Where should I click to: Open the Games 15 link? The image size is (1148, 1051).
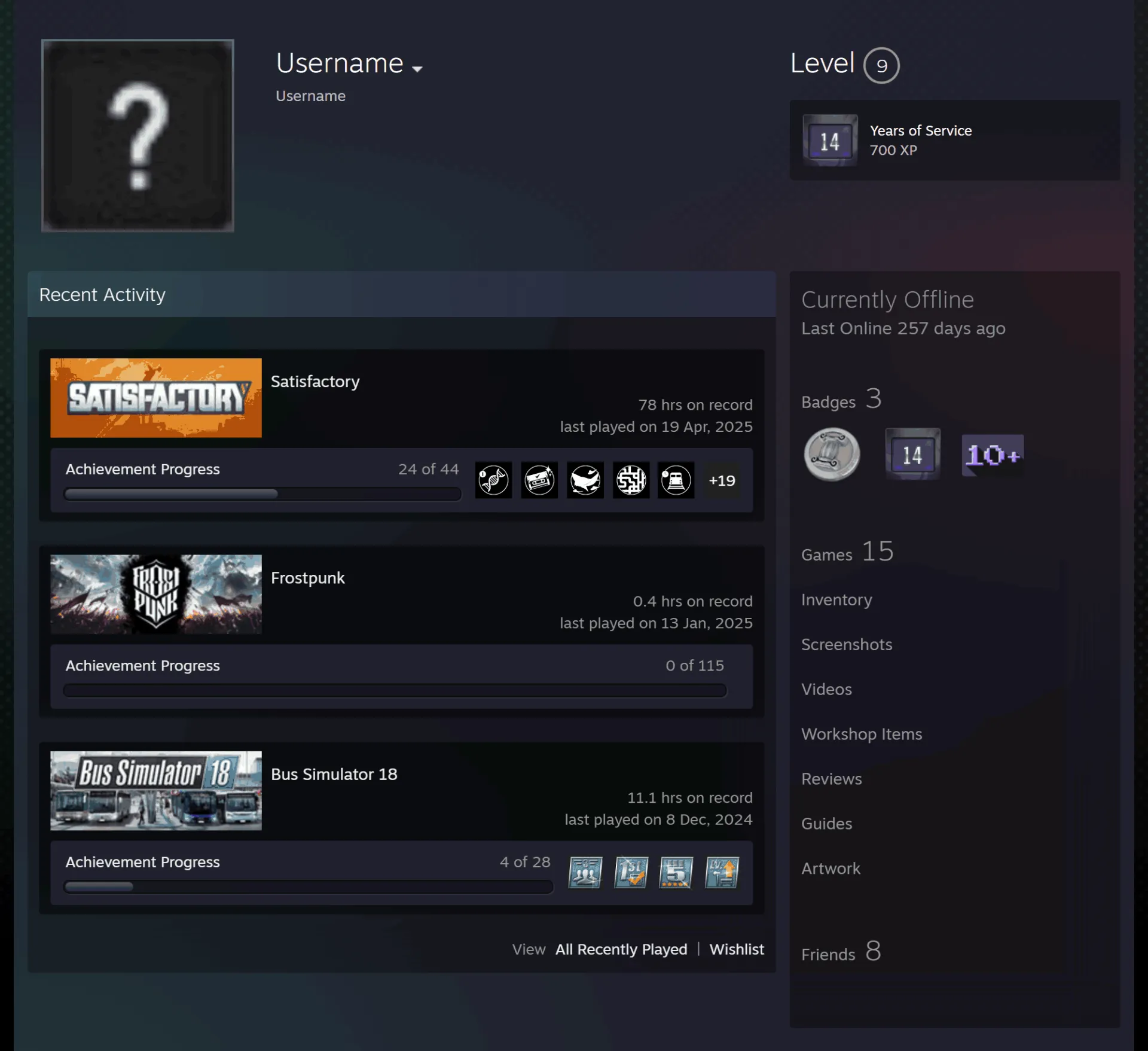click(x=848, y=552)
